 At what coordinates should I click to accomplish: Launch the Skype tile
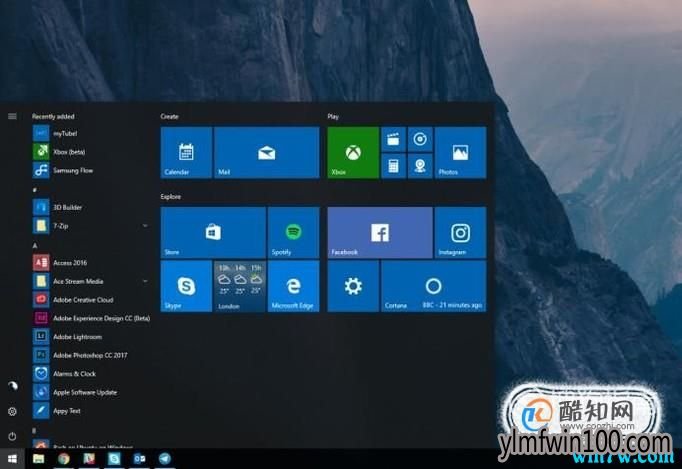pos(186,286)
